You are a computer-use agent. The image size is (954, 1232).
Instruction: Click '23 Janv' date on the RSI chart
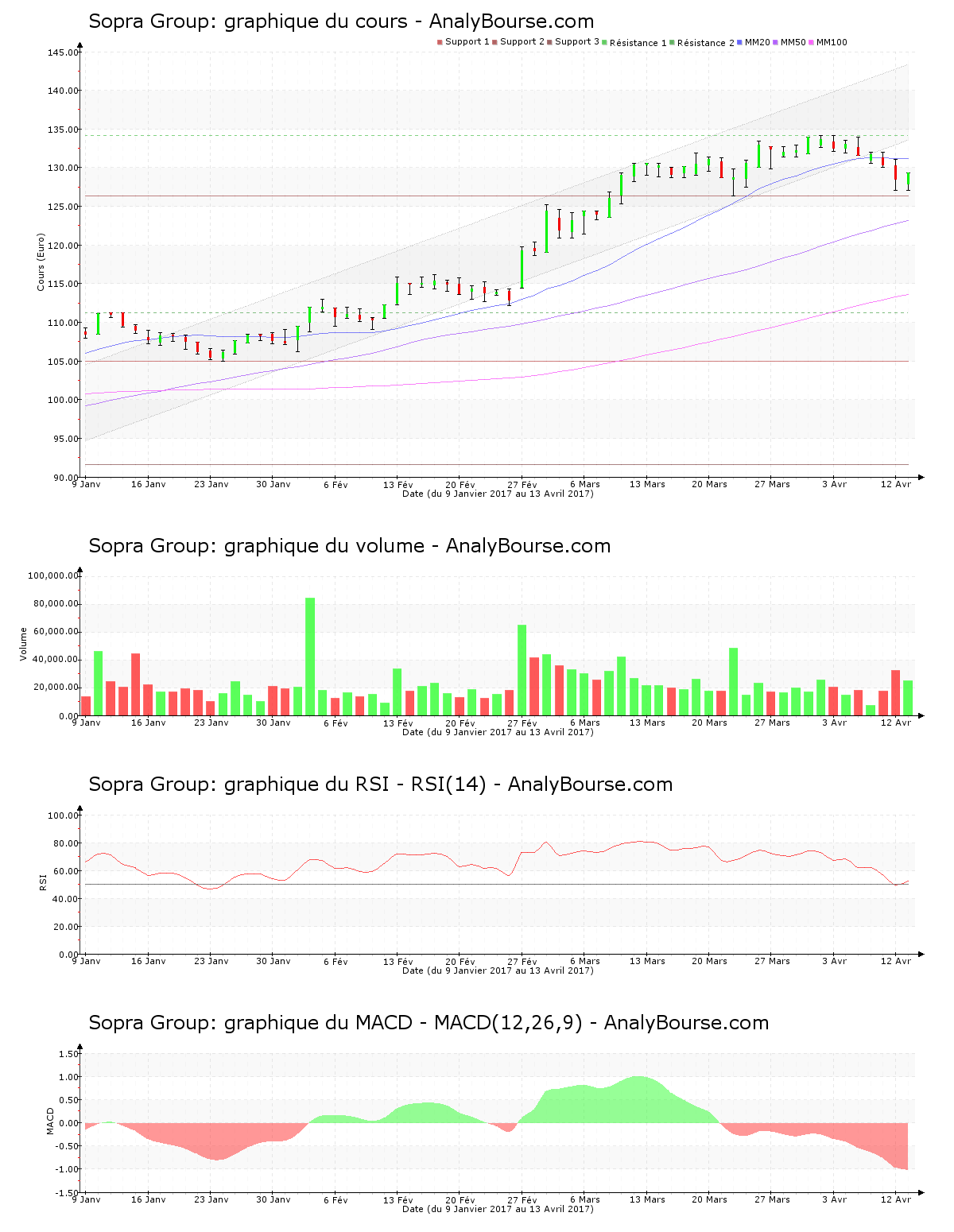[x=211, y=961]
